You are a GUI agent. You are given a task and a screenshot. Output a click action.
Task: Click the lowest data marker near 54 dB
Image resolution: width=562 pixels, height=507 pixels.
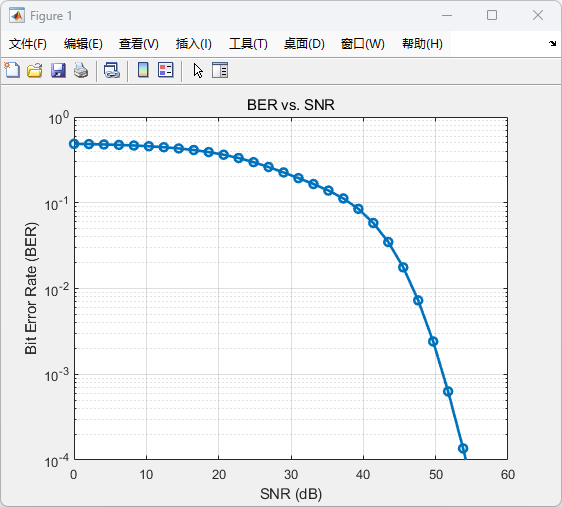coord(463,448)
